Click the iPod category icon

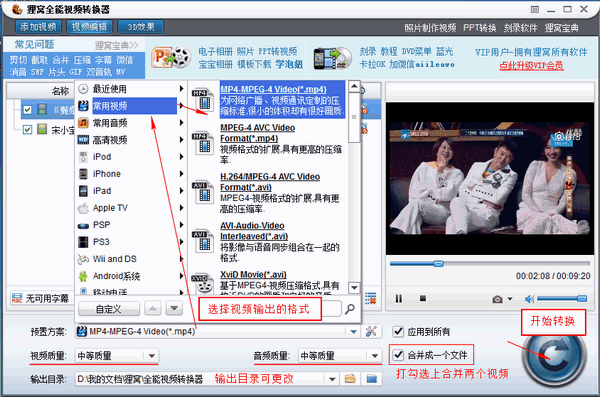pyautogui.click(x=83, y=157)
